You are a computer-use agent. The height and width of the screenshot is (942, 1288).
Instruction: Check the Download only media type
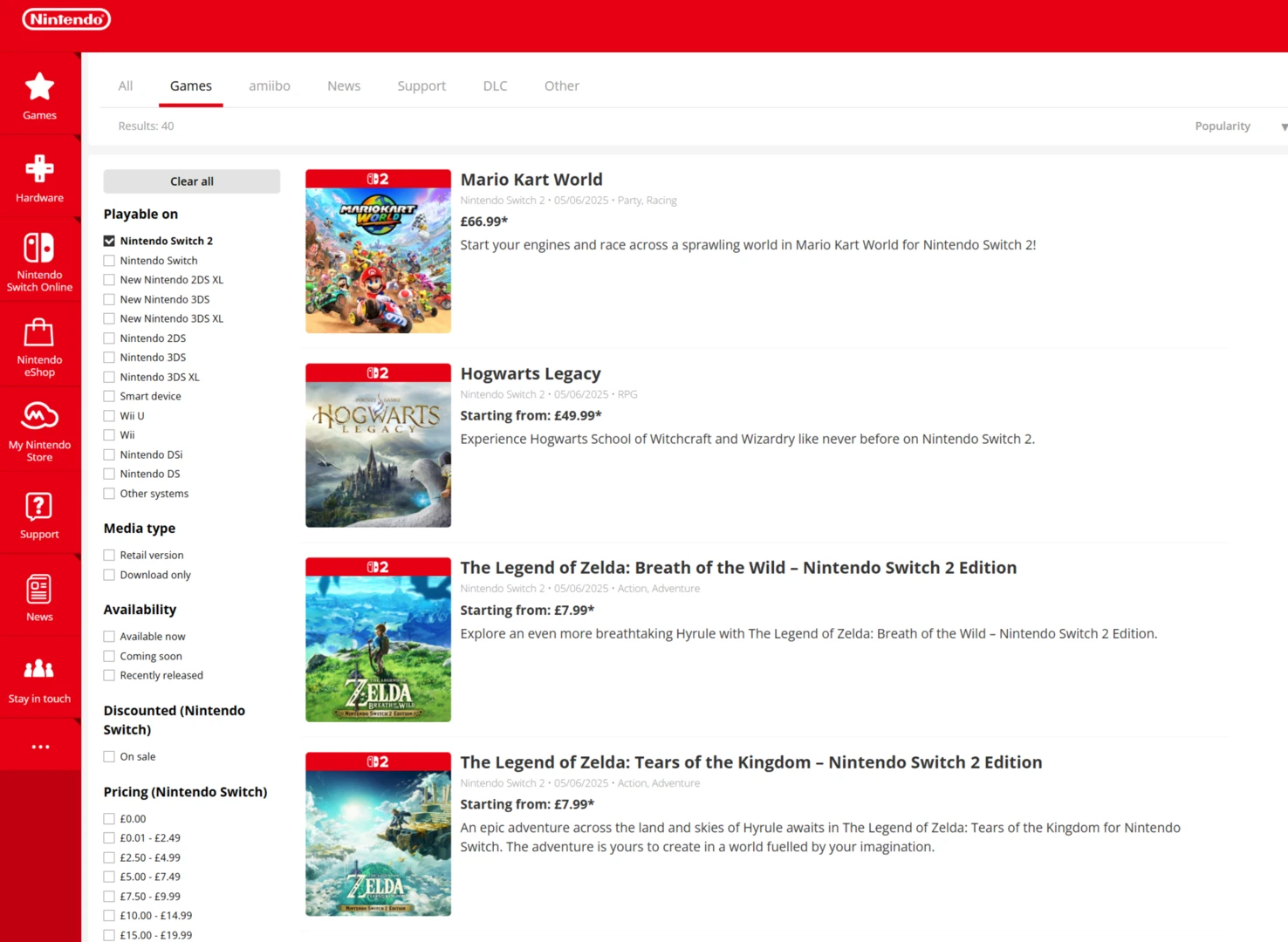click(x=109, y=575)
